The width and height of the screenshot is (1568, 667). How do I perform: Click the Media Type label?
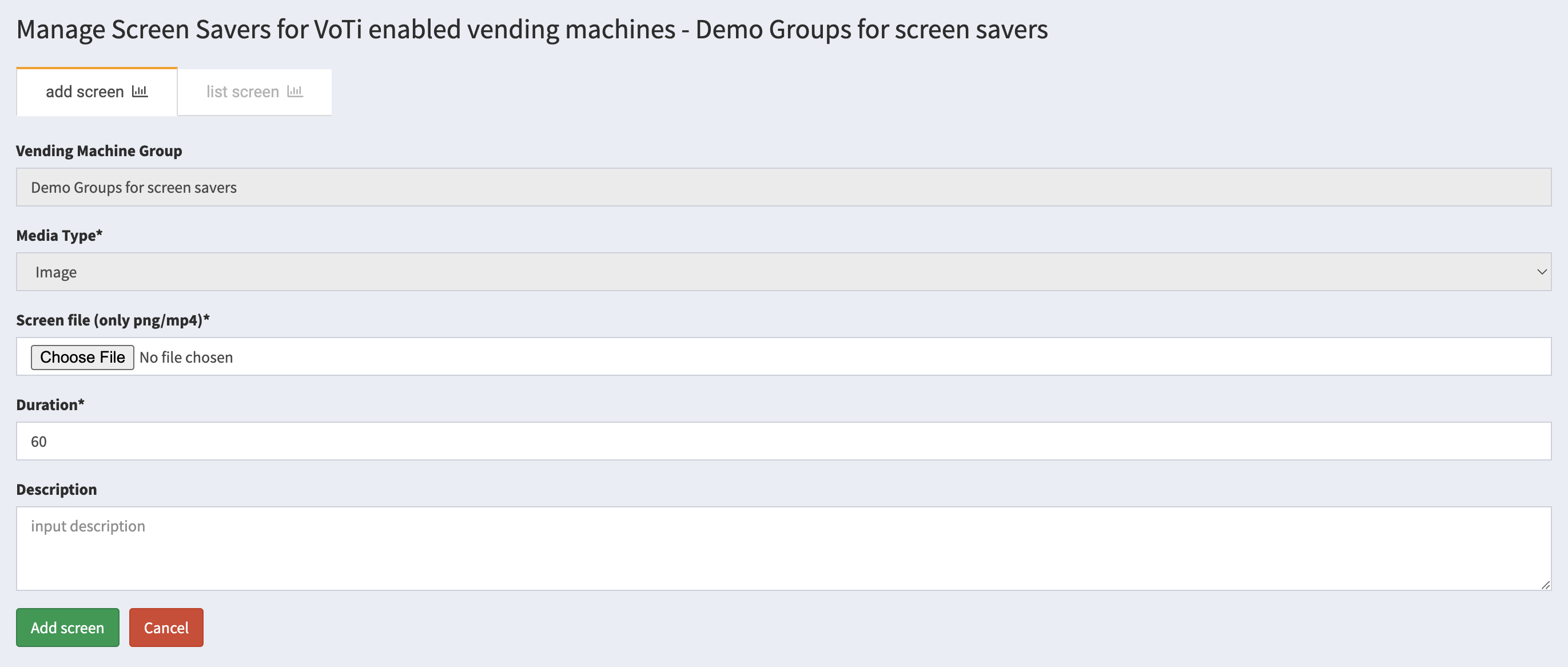coord(59,235)
